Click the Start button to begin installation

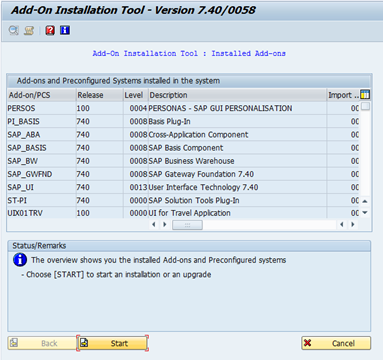pos(112,343)
